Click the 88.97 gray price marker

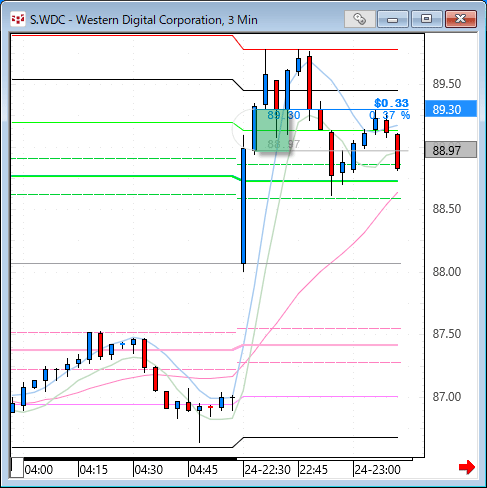(x=451, y=150)
